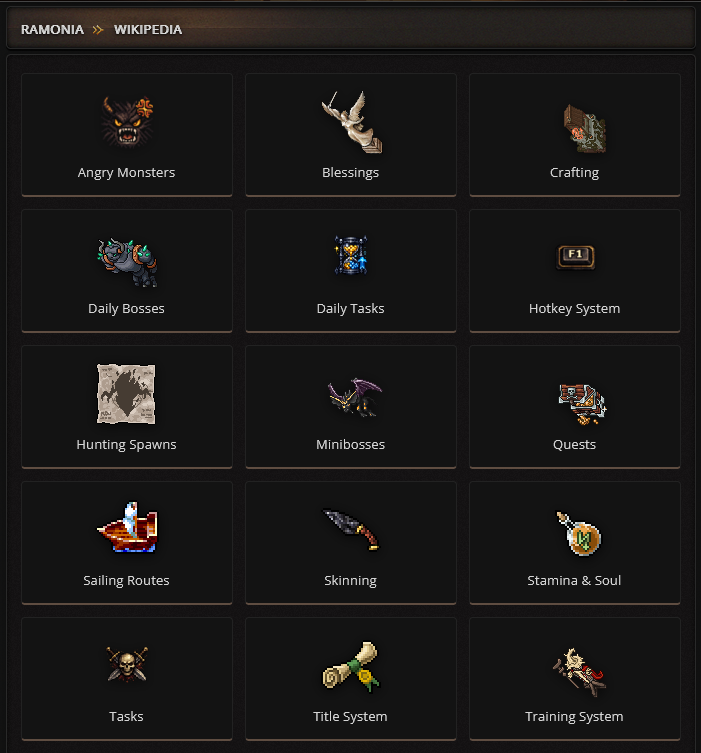Select the Training System dummy icon

tap(579, 672)
